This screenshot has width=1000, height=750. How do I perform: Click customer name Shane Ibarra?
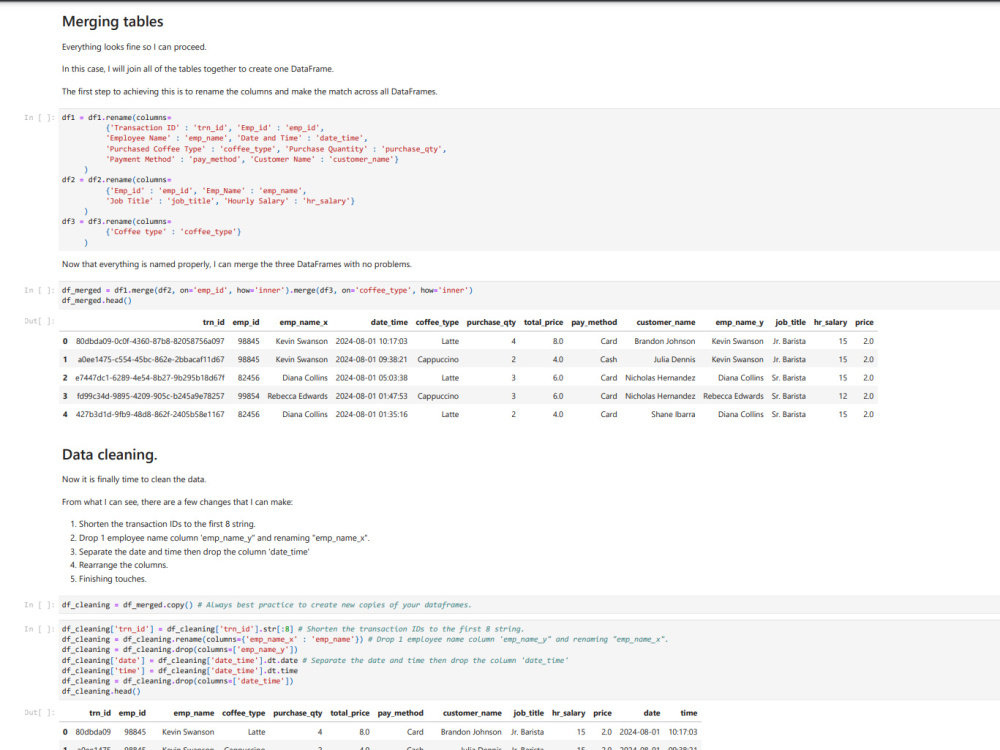673,415
